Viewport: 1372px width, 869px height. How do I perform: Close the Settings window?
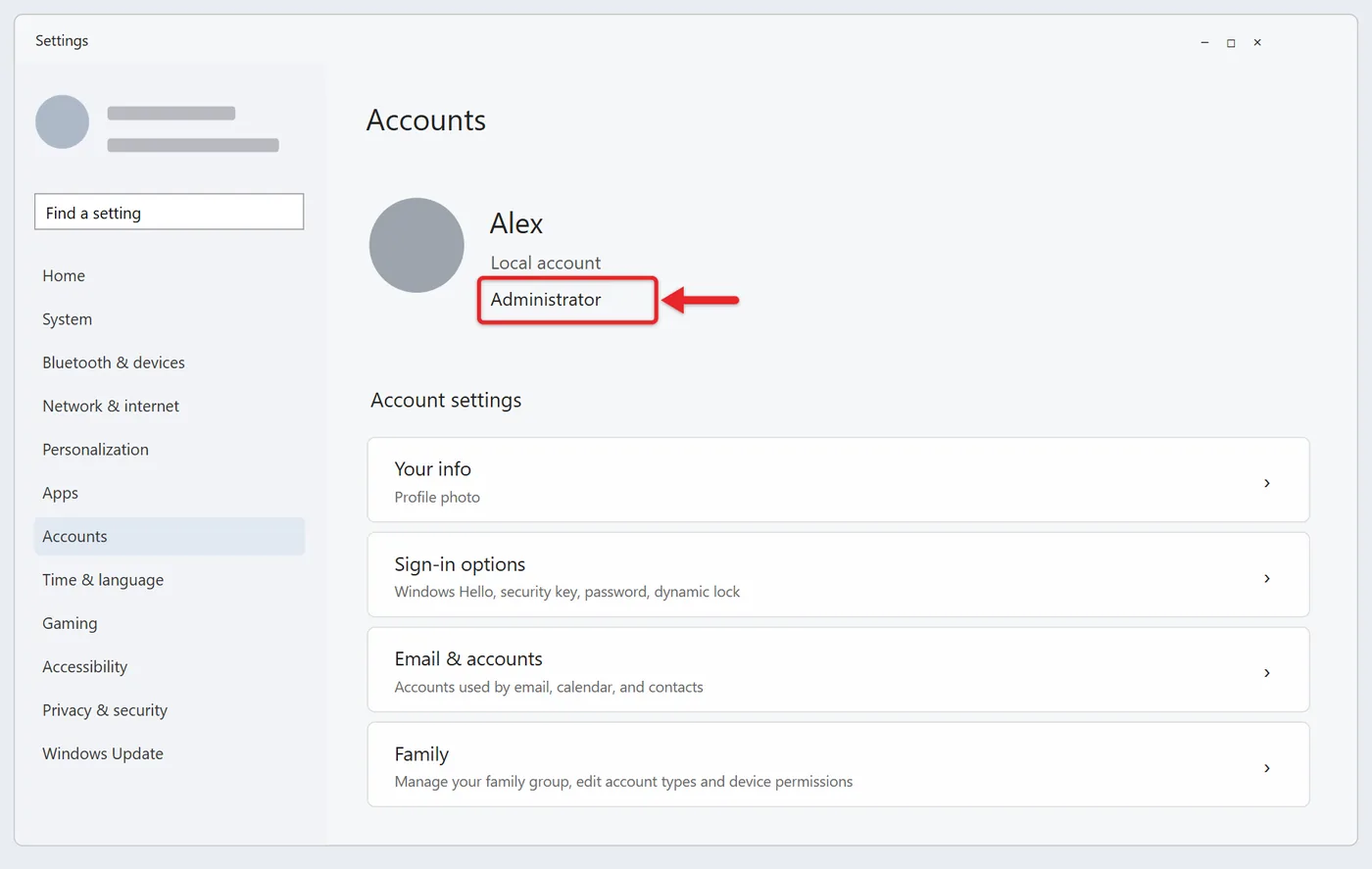1257,42
